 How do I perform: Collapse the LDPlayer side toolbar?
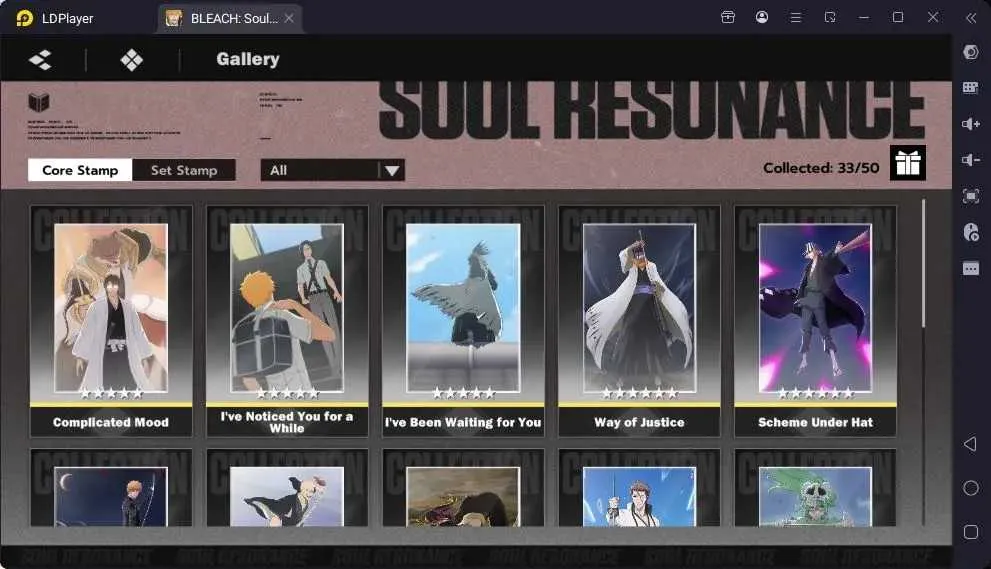click(x=971, y=18)
